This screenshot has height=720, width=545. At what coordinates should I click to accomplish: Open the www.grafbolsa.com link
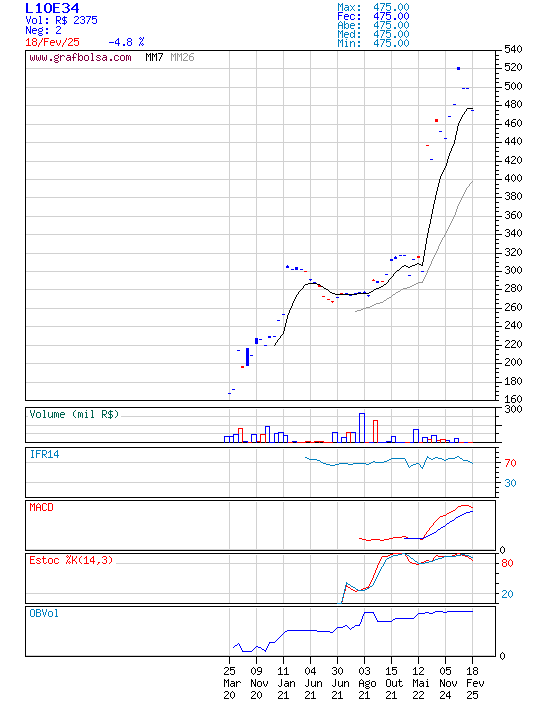coord(80,57)
